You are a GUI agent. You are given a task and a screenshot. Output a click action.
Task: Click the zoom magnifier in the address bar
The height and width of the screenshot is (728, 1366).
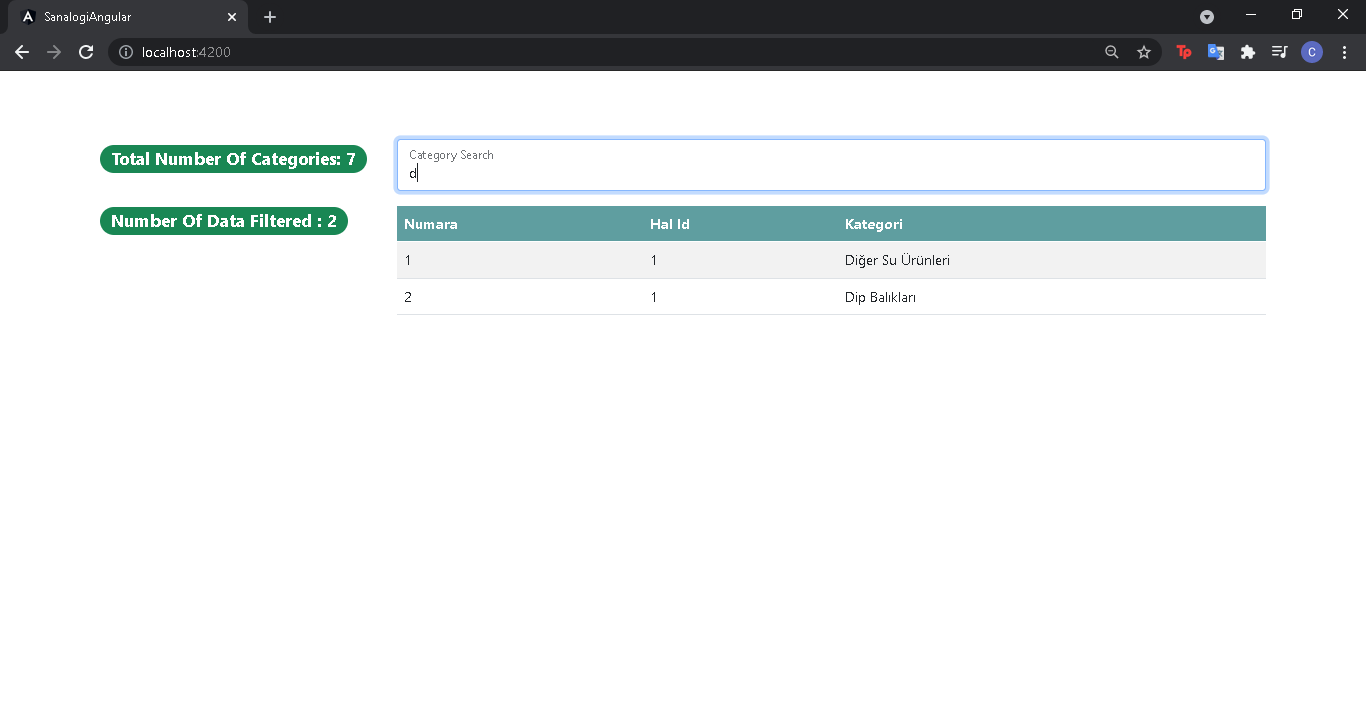(1111, 52)
